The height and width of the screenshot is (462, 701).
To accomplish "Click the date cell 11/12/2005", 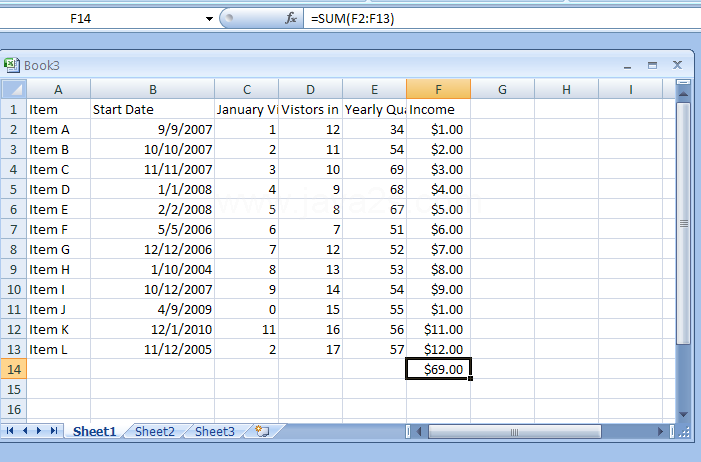I will [152, 349].
